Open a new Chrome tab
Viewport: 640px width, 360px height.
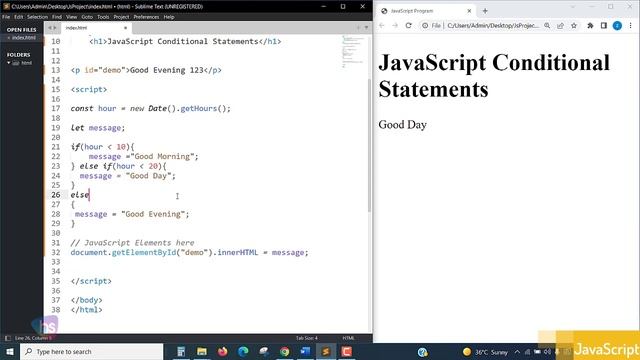[485, 11]
